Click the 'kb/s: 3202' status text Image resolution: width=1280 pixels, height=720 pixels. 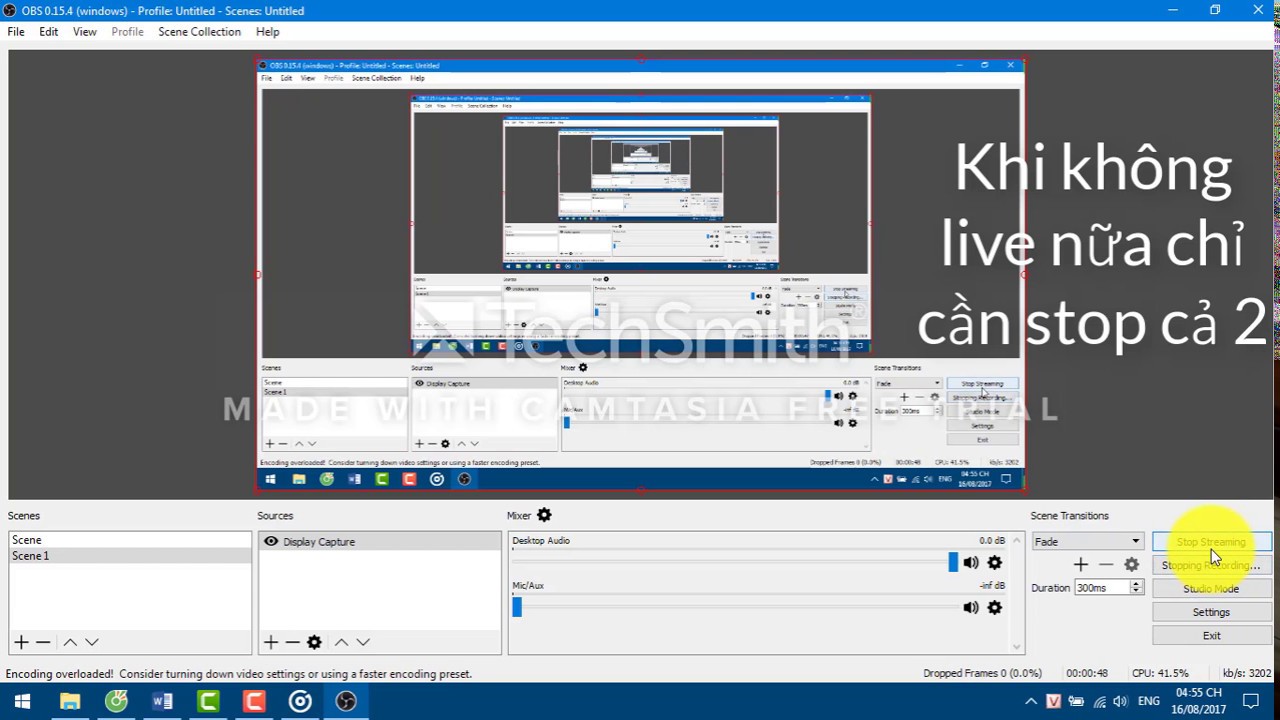[1246, 674]
